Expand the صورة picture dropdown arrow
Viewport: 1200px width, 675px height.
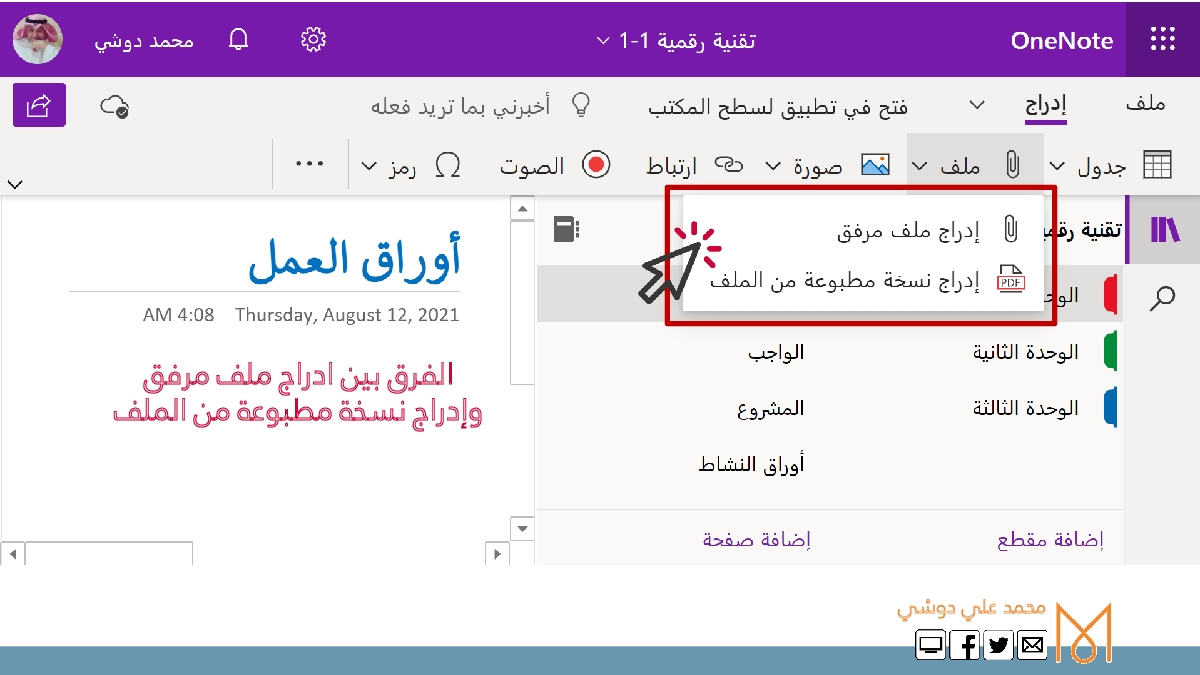[773, 166]
